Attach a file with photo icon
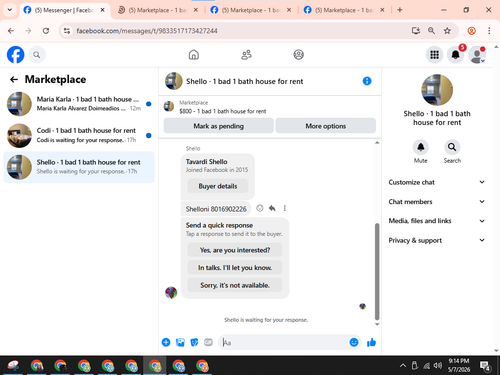 pos(180,342)
